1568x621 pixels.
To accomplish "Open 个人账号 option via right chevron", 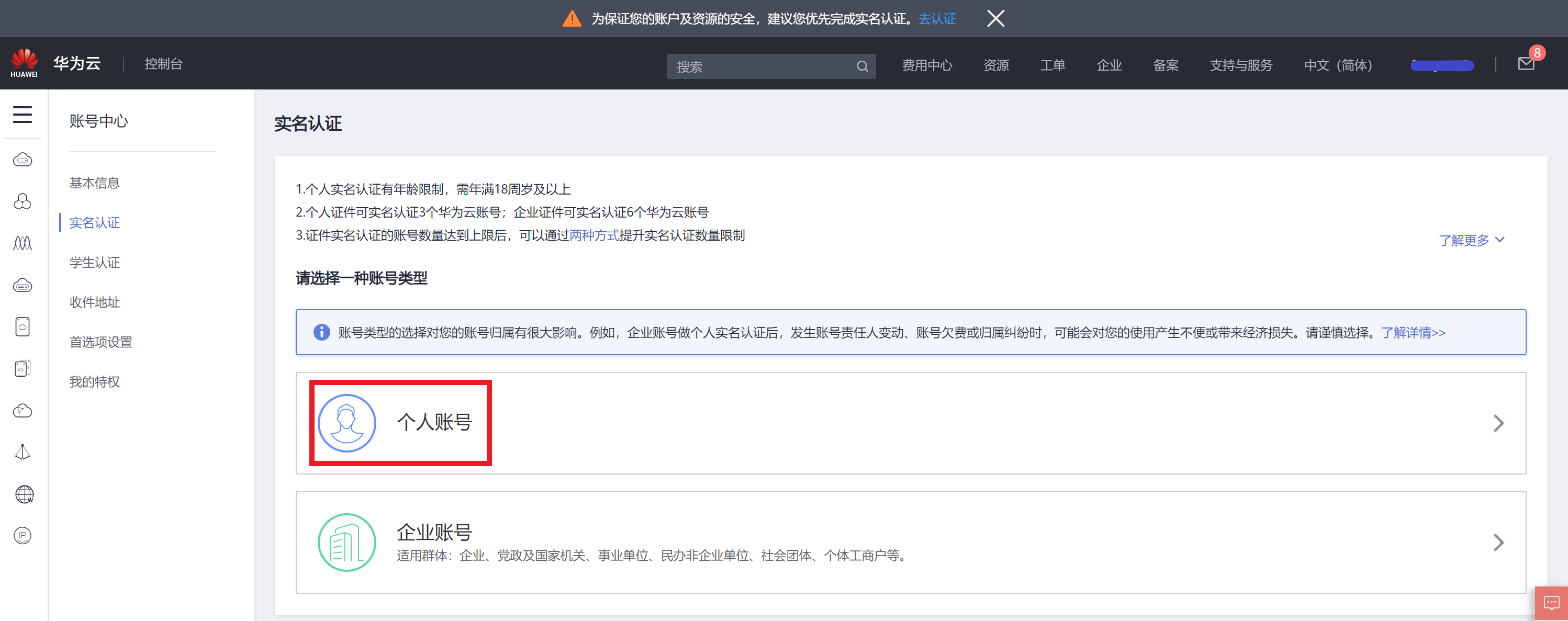I will click(x=1498, y=423).
